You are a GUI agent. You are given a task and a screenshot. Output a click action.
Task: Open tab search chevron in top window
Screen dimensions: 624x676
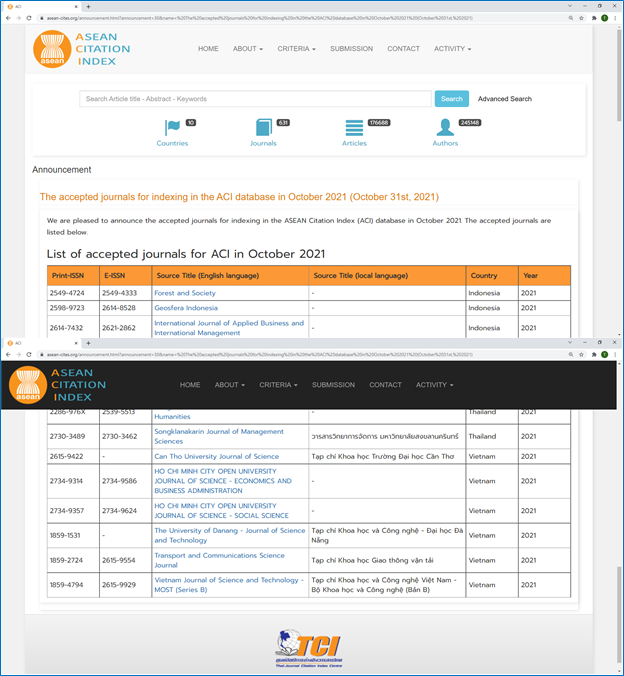pyautogui.click(x=570, y=6)
